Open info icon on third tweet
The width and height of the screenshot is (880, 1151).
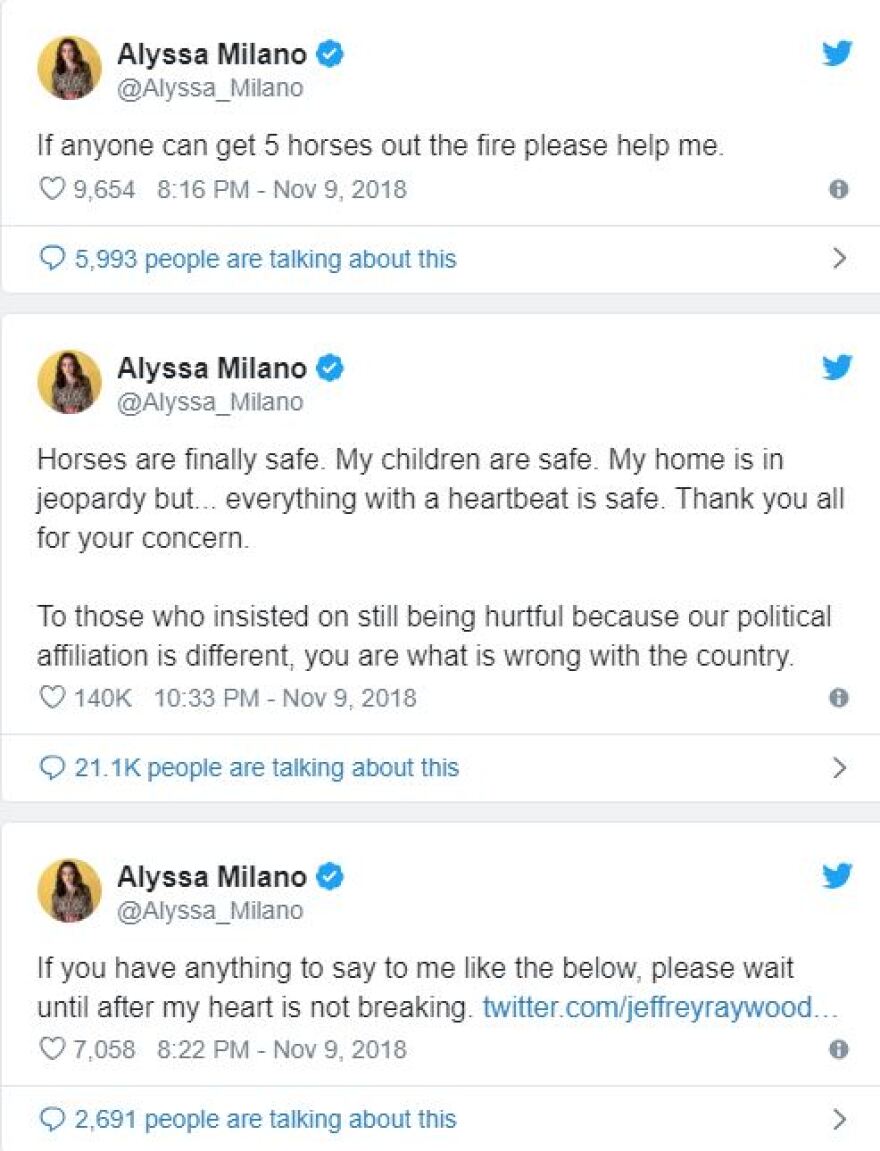pos(839,1049)
